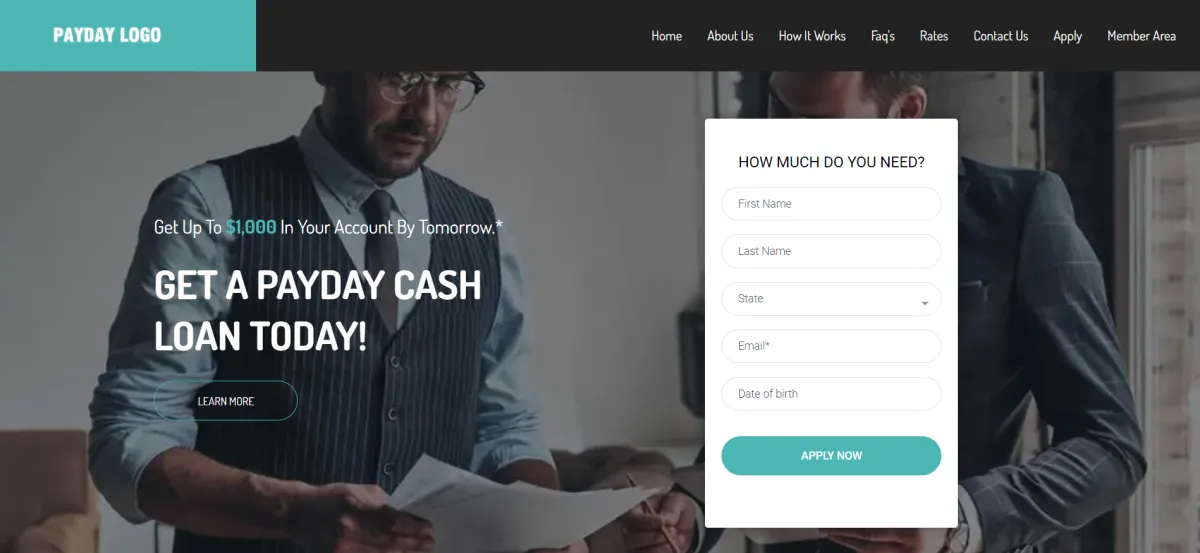The width and height of the screenshot is (1200, 553).
Task: Navigate to Contact Us
Action: click(x=1001, y=36)
